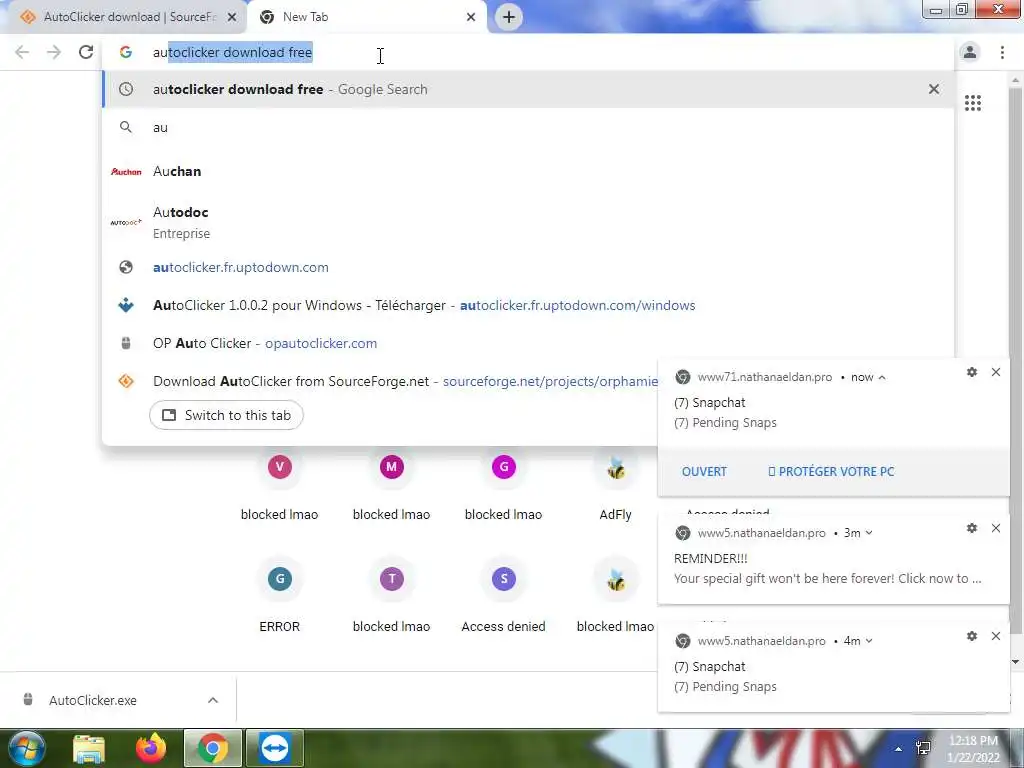Expand the REMINDER notification chevron
Screen dimensions: 1024x768
[869, 533]
